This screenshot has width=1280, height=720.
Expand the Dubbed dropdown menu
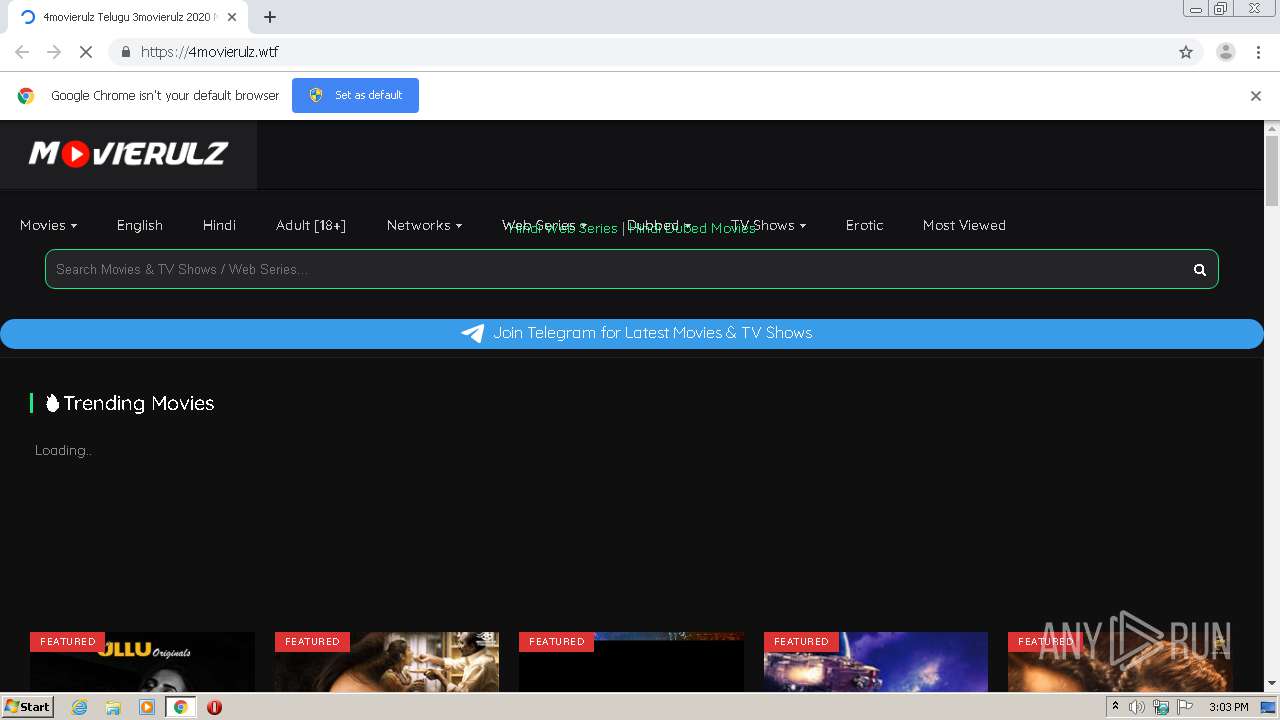pos(658,225)
